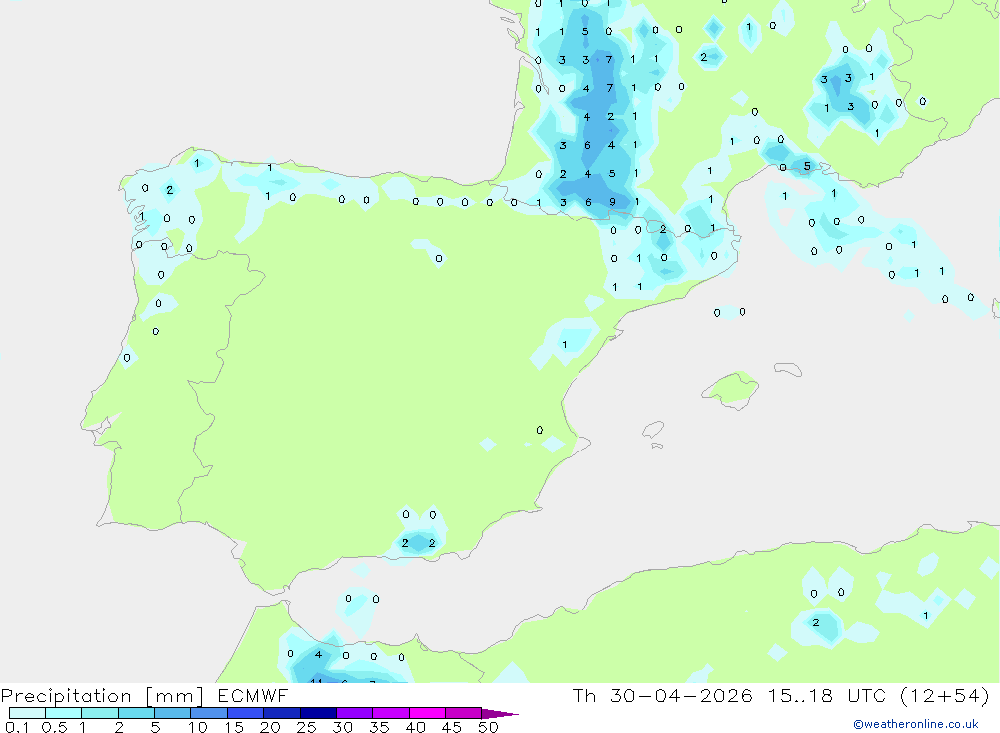Viewport: 1000px width, 733px height.
Task: Click the 0.5–1 mm legend swatch
Action: (x=63, y=713)
